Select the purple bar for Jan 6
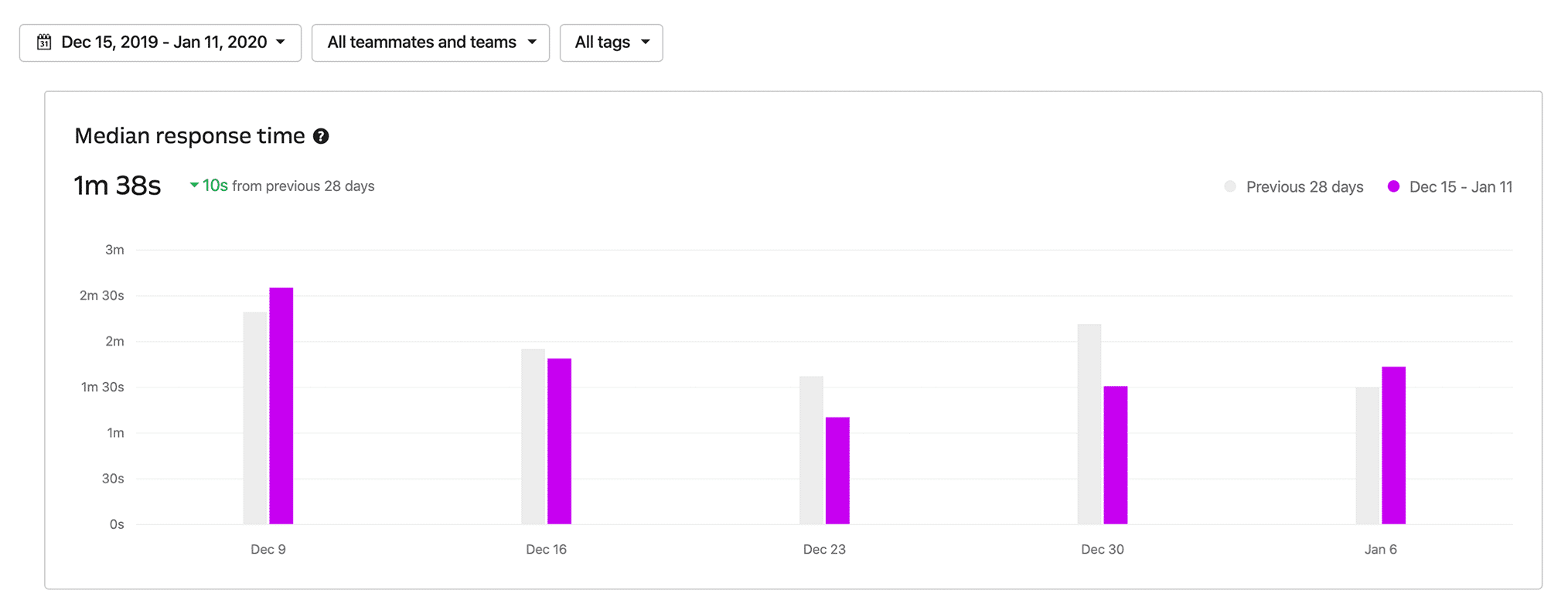1568x614 pixels. (x=1393, y=445)
